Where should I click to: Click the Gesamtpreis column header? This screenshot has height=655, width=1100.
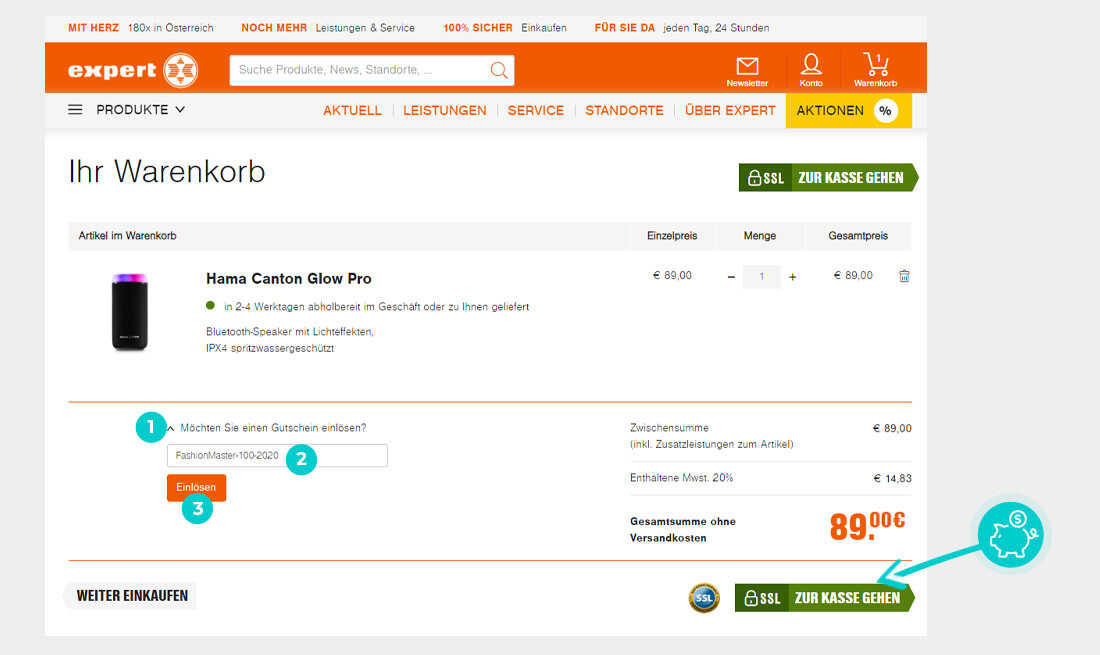pos(858,236)
